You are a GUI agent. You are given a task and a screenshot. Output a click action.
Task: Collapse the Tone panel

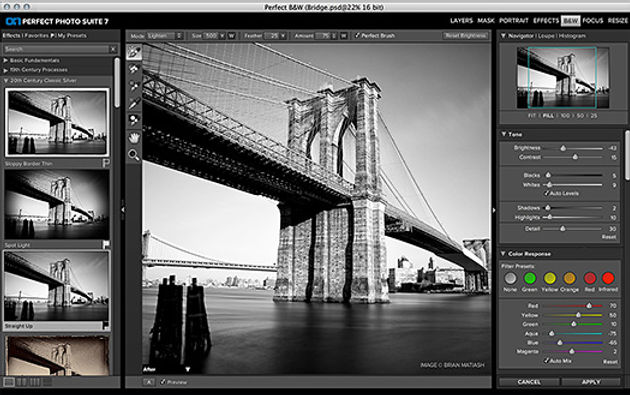[503, 134]
